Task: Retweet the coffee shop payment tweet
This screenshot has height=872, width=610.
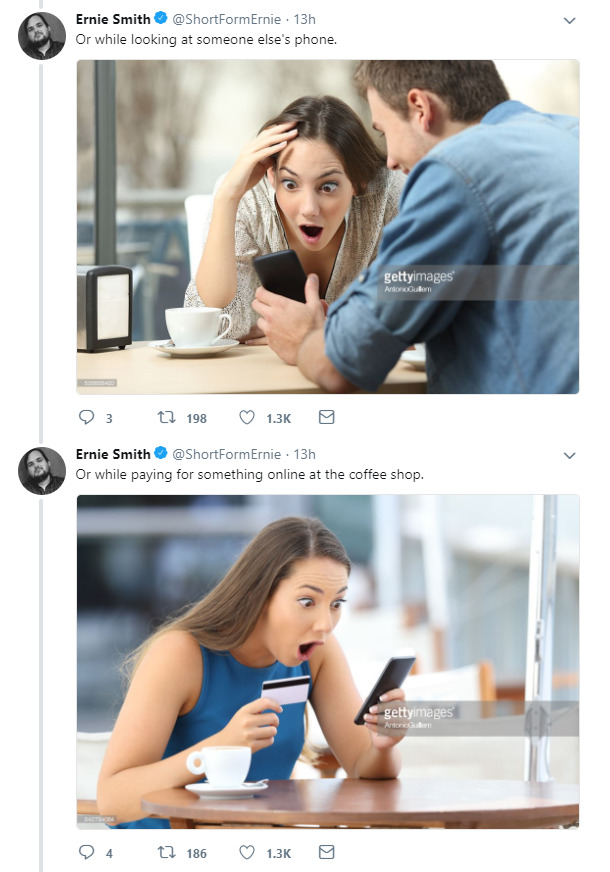Action: [166, 853]
